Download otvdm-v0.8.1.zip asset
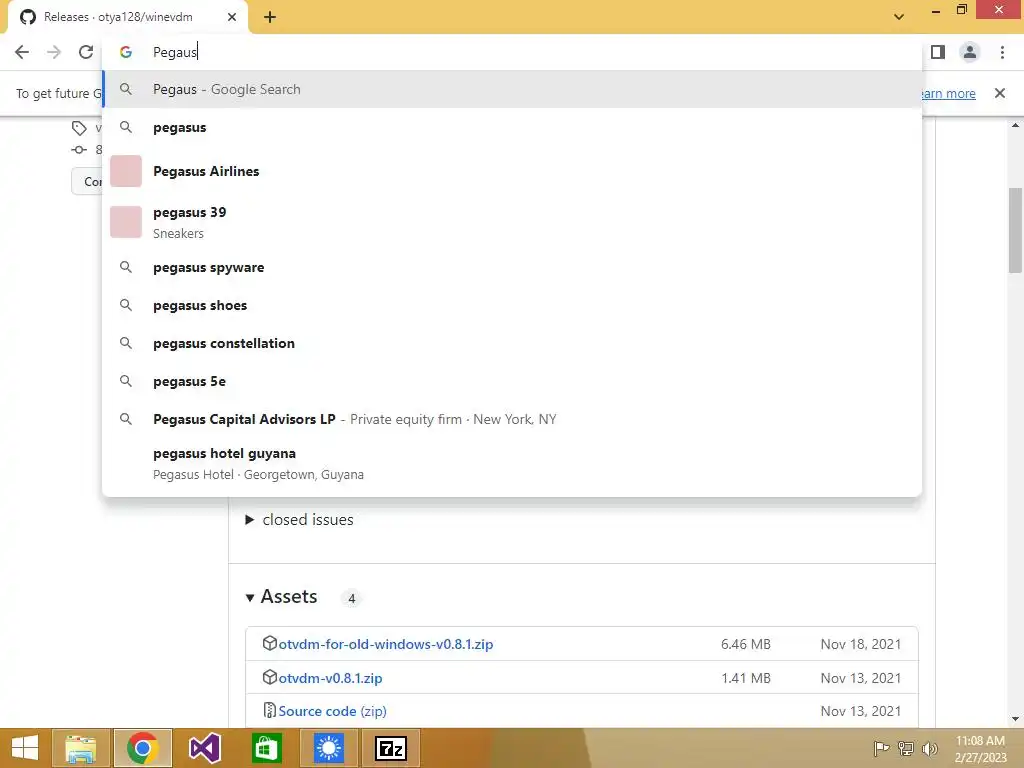This screenshot has width=1024, height=768. pos(330,678)
